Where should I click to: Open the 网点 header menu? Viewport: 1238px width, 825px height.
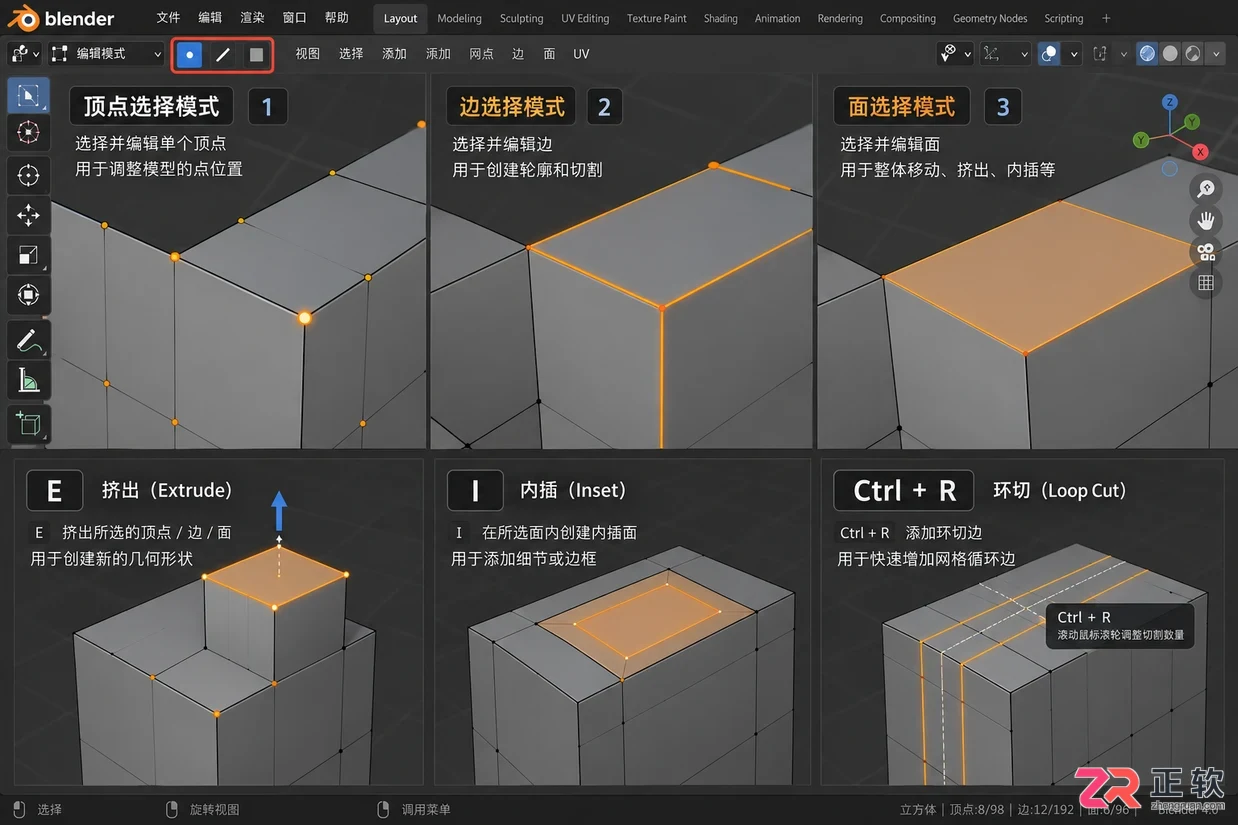pyautogui.click(x=481, y=54)
